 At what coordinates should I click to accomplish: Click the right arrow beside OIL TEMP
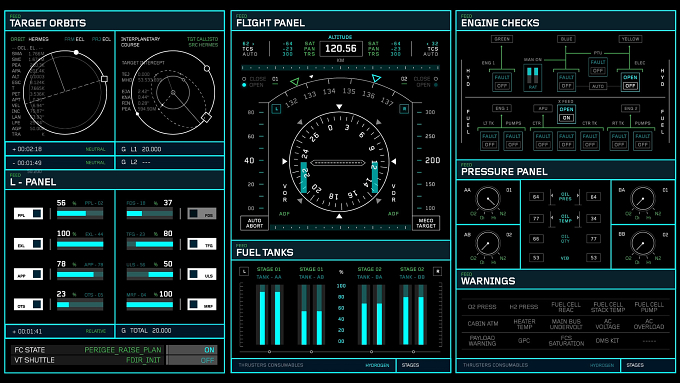(x=578, y=218)
